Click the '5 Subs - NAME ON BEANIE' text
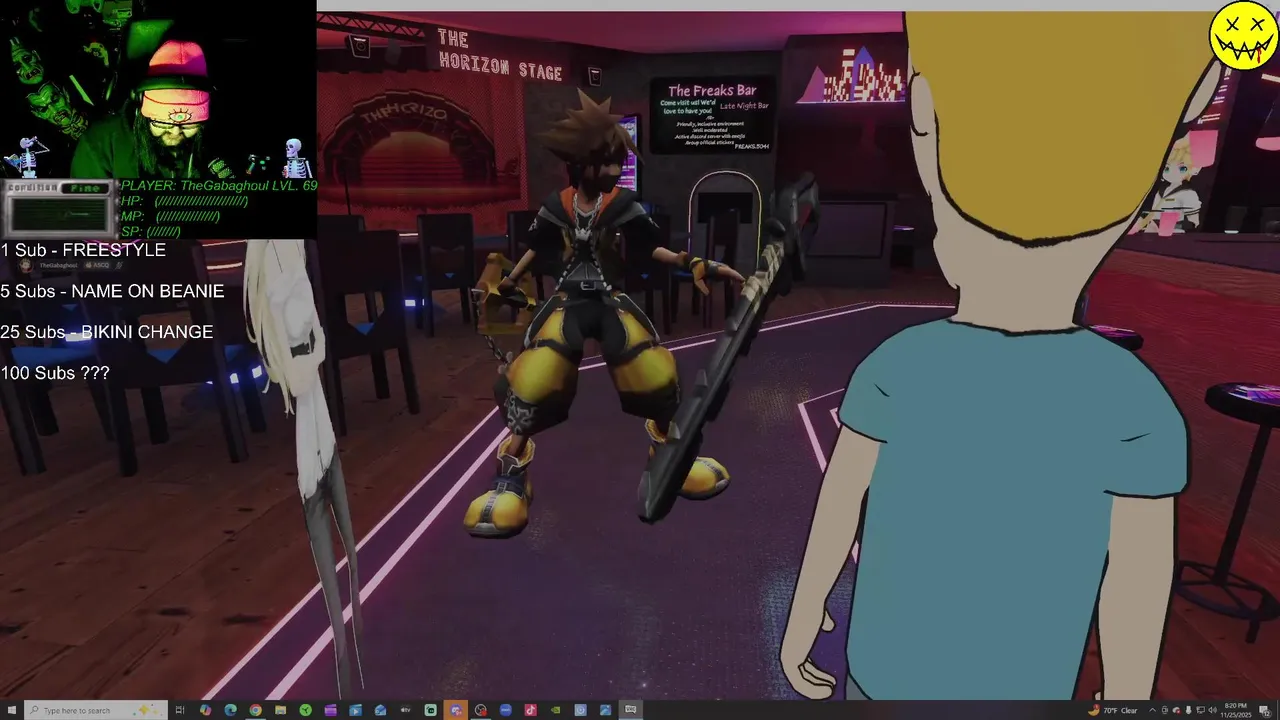Image resolution: width=1280 pixels, height=720 pixels. [x=112, y=291]
